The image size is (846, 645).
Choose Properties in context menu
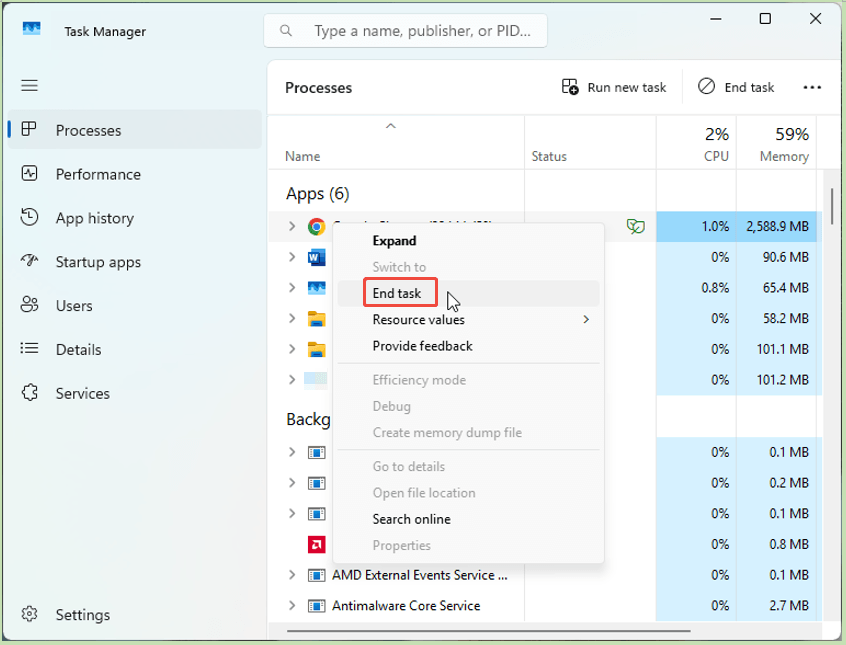[468, 546]
